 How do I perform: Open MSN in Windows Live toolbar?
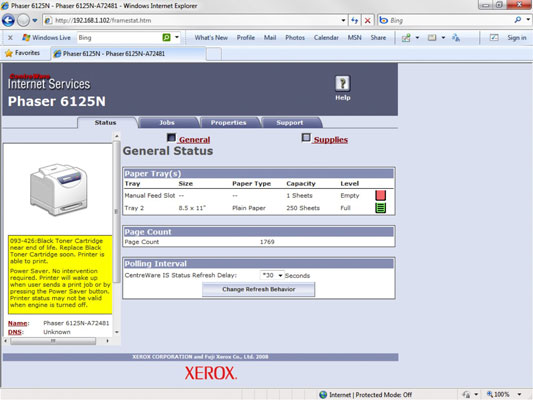[355, 38]
